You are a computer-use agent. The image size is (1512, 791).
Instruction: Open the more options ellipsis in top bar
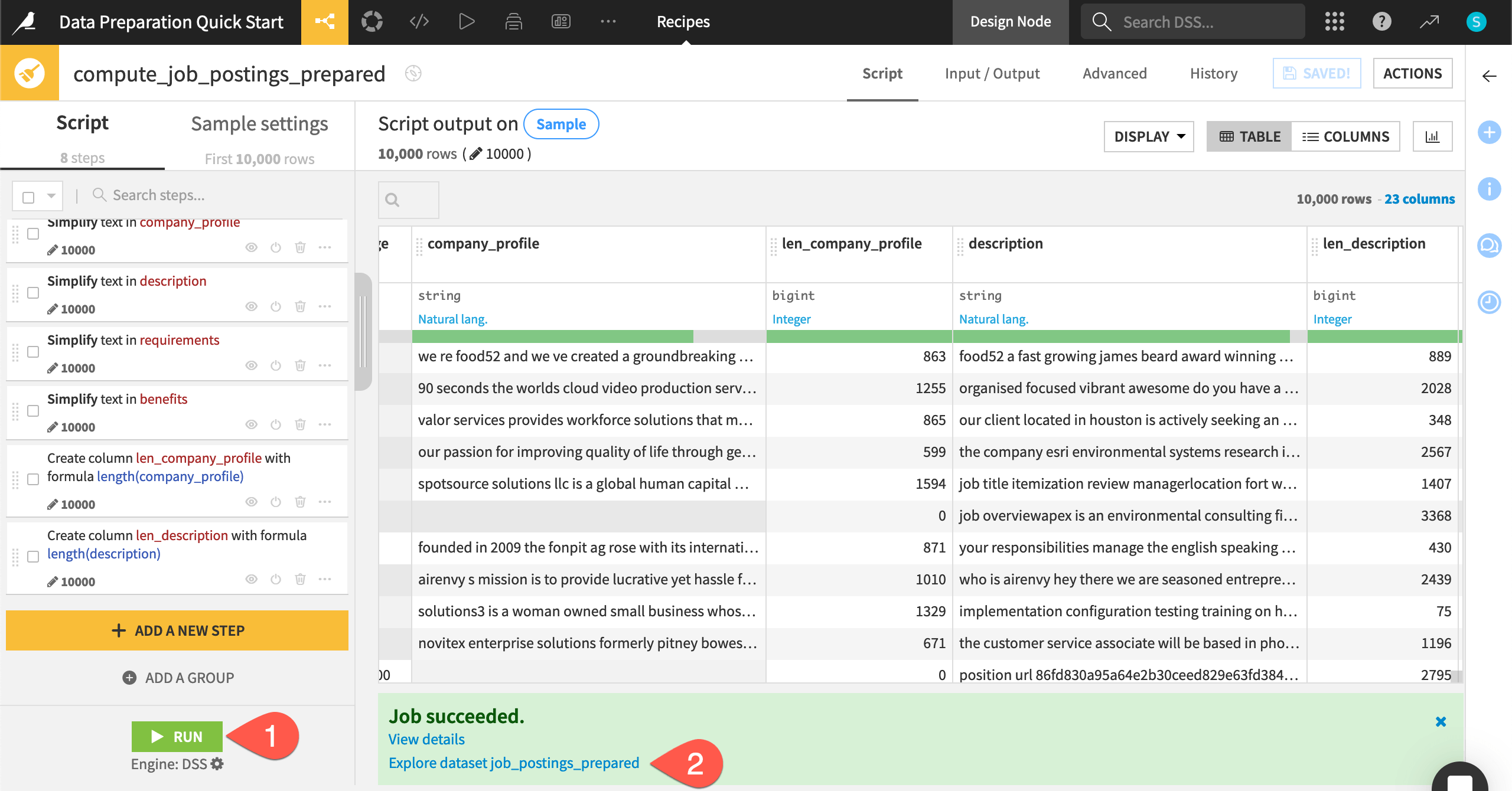point(608,22)
